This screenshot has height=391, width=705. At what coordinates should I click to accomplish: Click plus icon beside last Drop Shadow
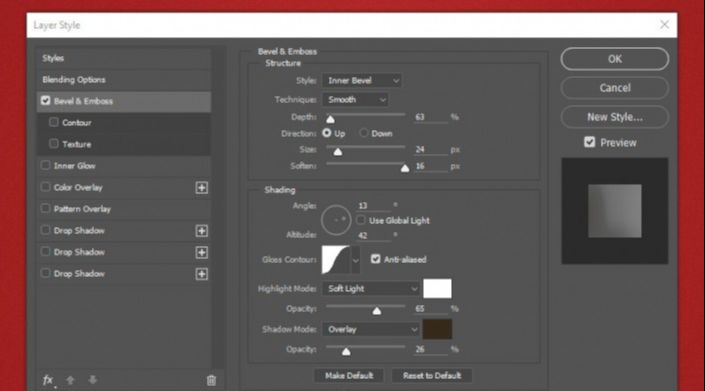[x=201, y=274]
